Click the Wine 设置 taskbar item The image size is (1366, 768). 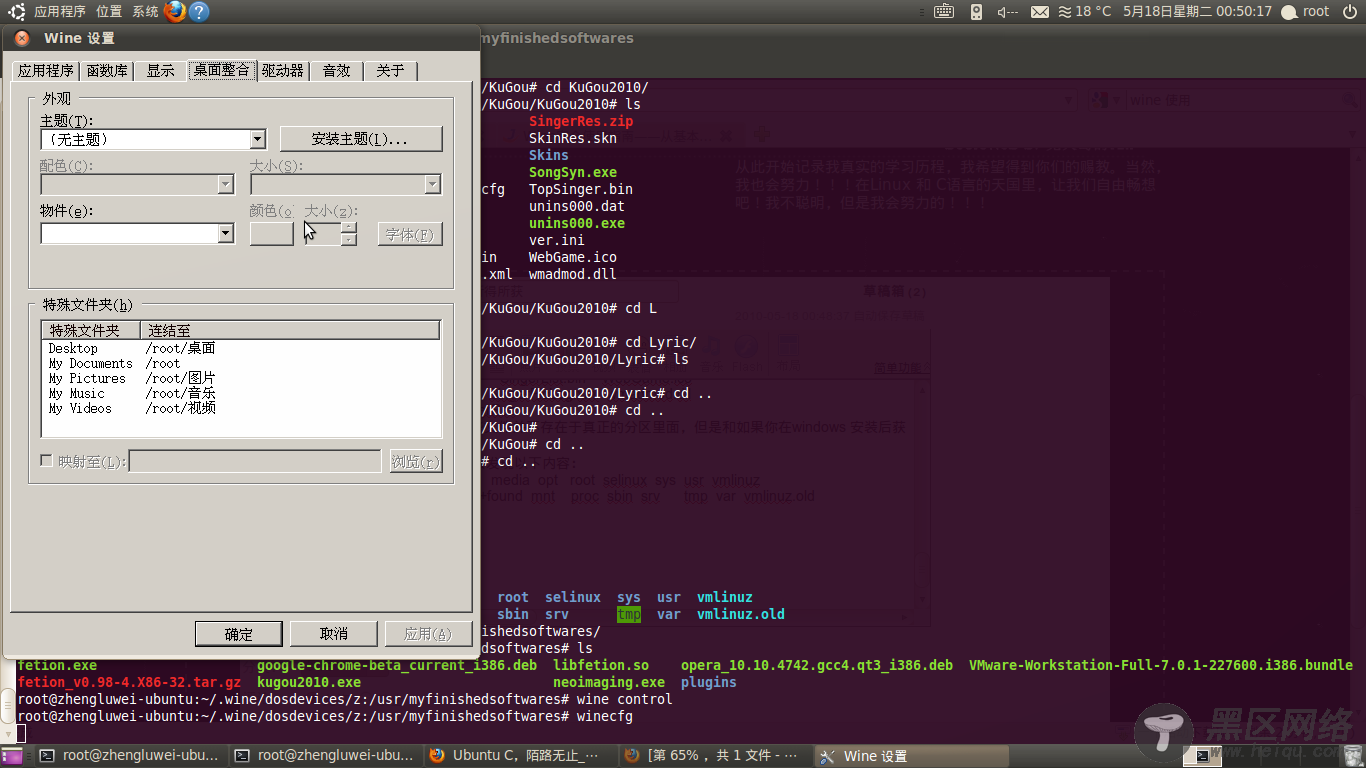point(910,756)
